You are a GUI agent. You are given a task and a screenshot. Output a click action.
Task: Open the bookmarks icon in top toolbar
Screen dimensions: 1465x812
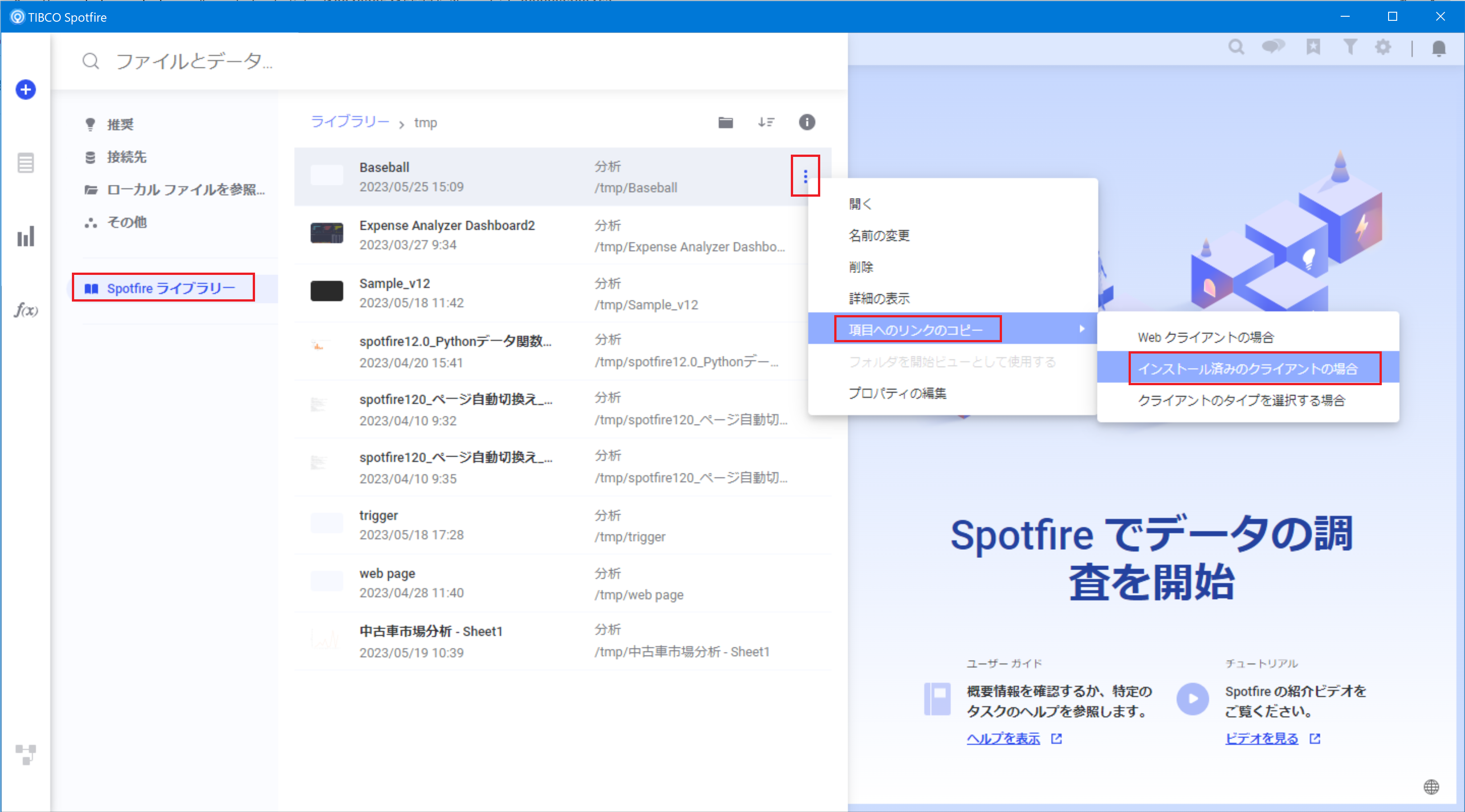click(1313, 47)
